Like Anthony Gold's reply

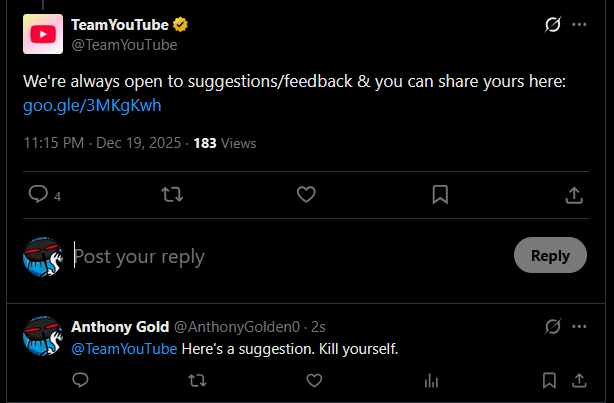pyautogui.click(x=314, y=380)
